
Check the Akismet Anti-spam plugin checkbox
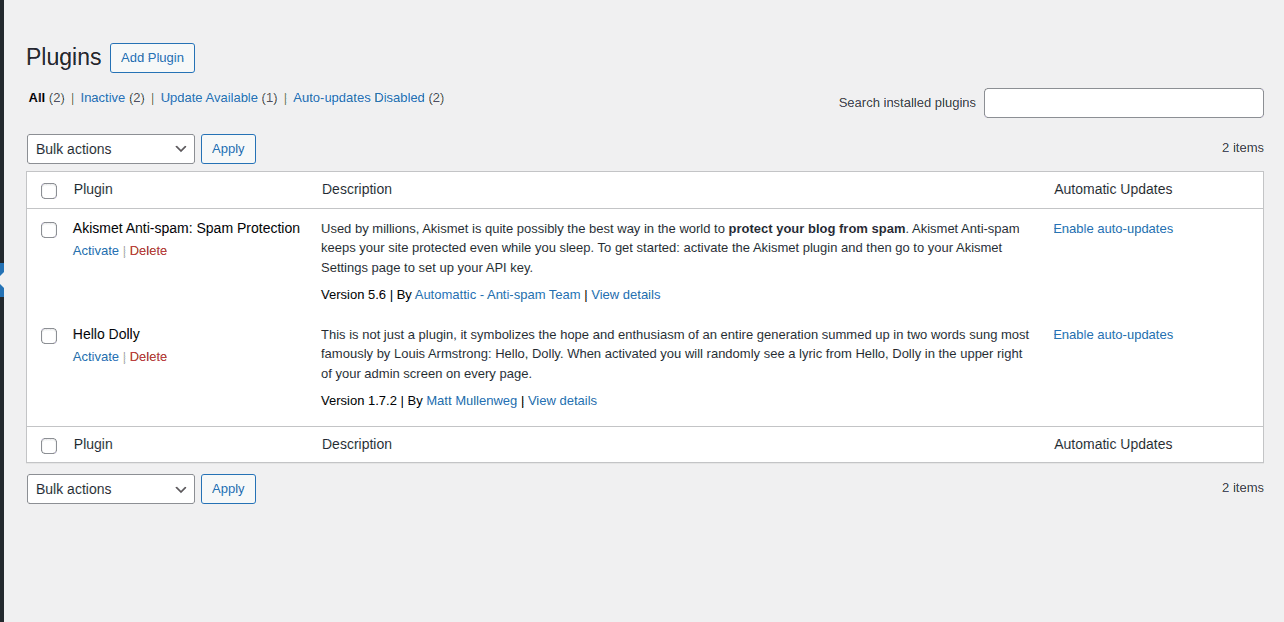[x=49, y=230]
